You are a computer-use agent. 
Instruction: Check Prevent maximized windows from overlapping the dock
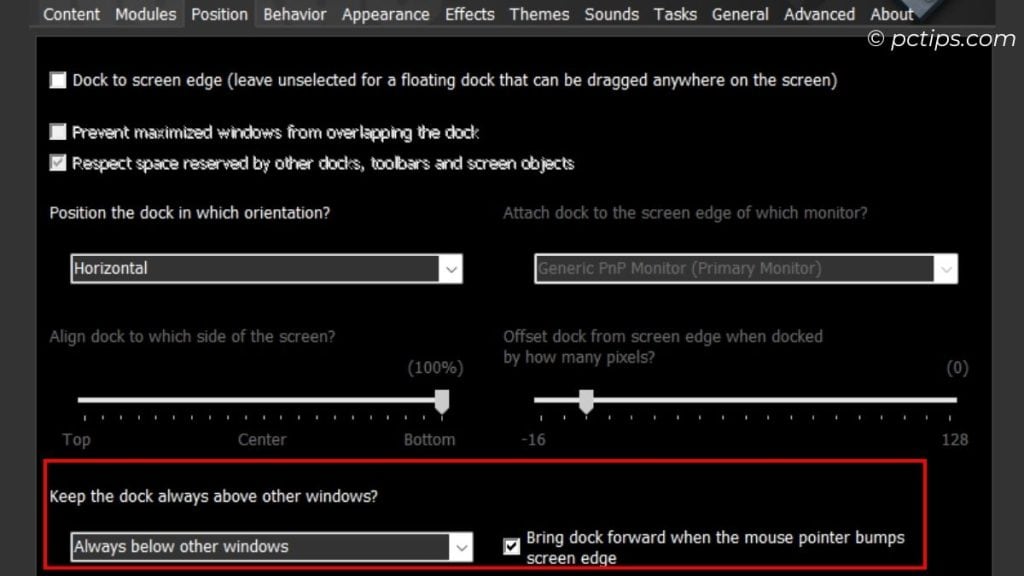57,132
